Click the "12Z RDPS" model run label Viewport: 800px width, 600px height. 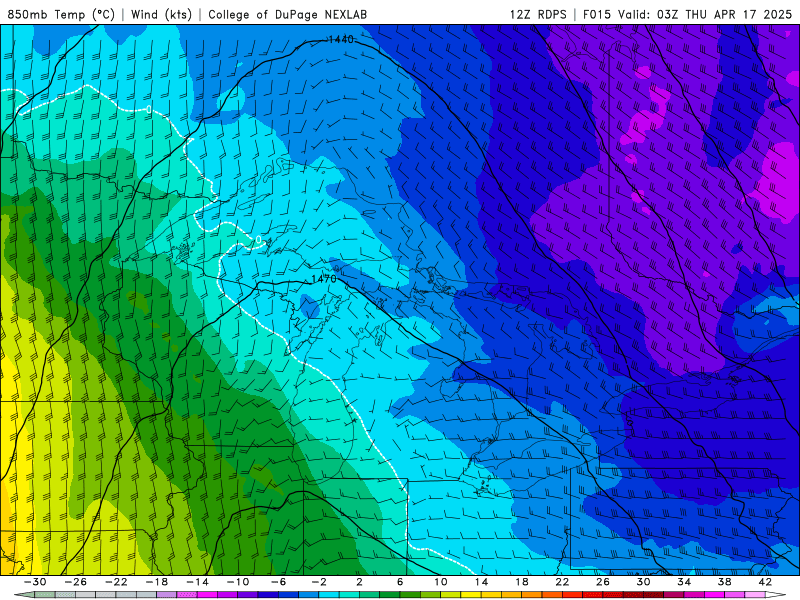point(538,14)
